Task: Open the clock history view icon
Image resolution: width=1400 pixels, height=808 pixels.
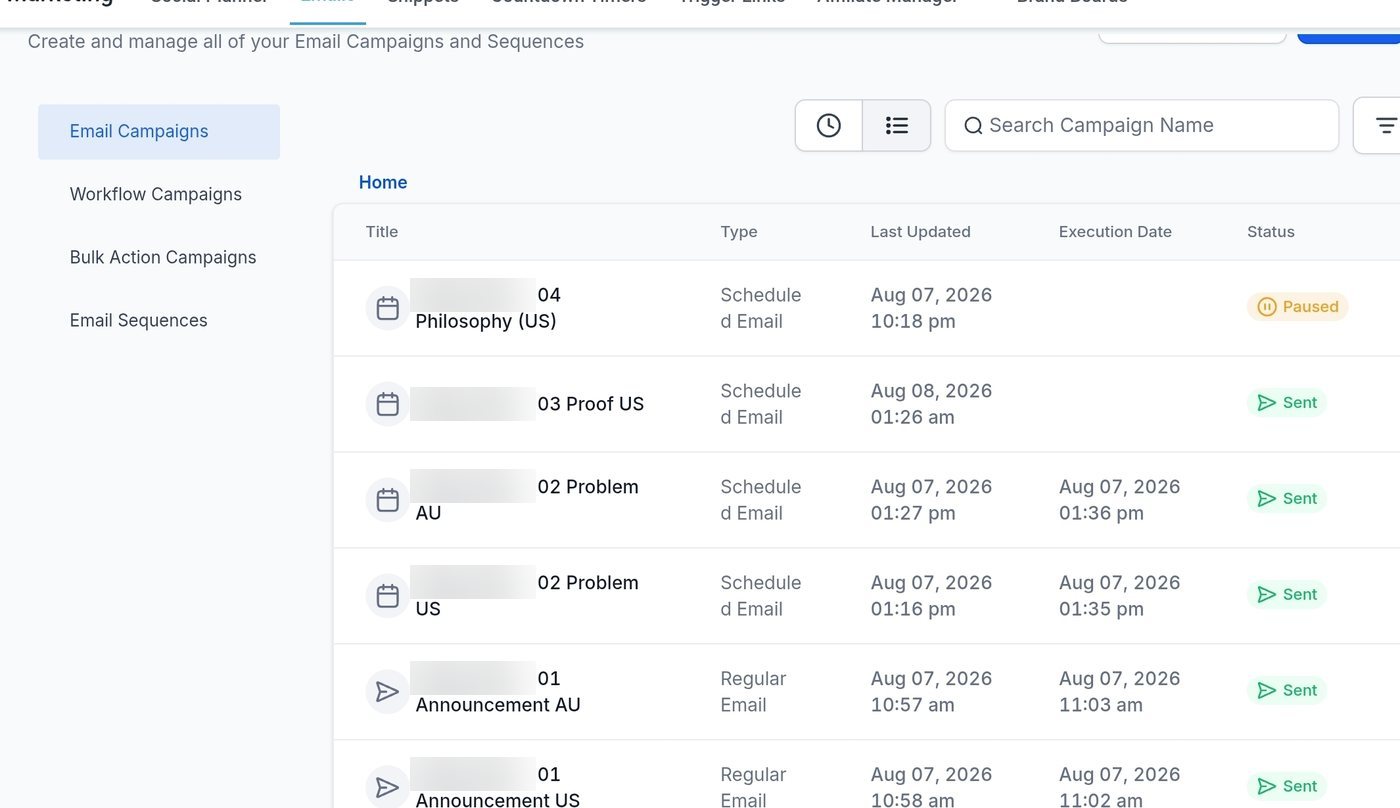Action: click(x=829, y=126)
